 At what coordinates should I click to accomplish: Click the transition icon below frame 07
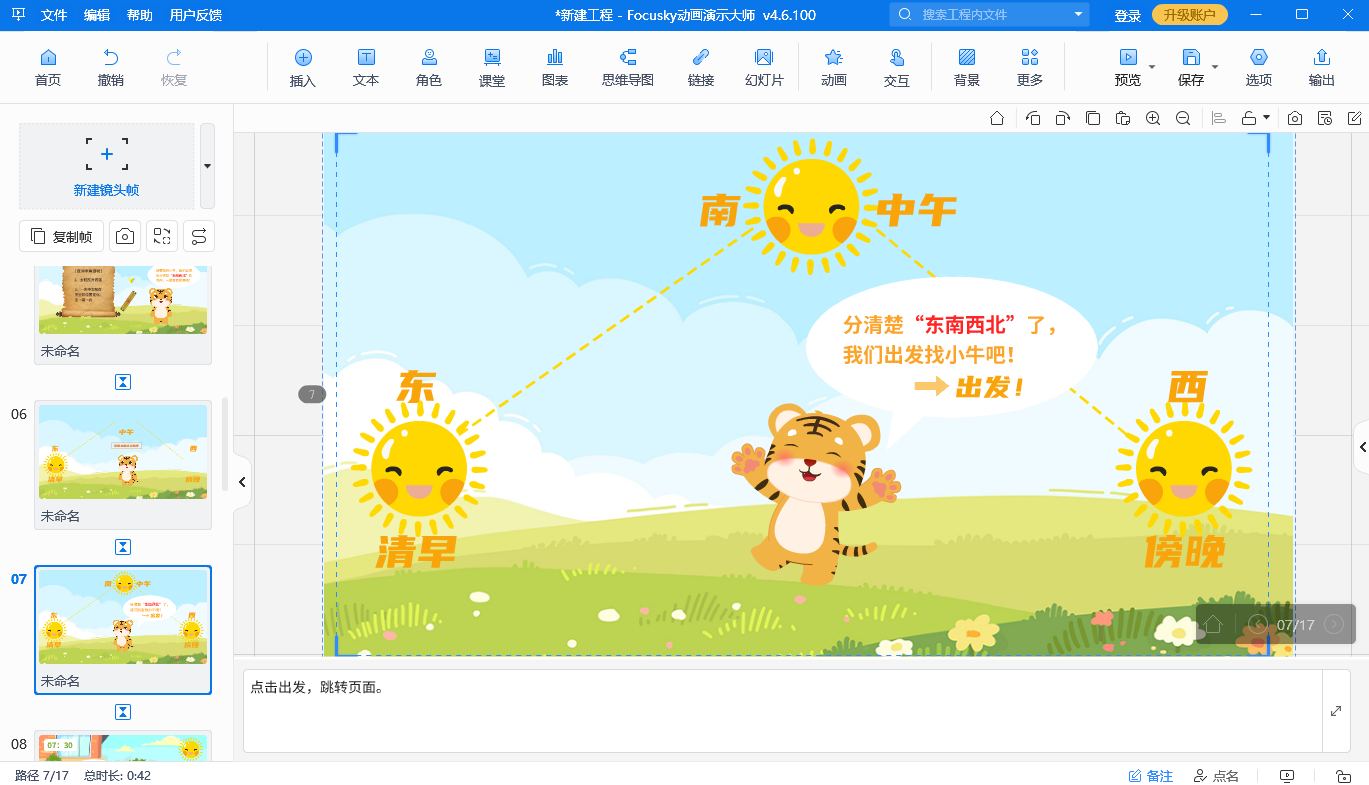[x=123, y=712]
